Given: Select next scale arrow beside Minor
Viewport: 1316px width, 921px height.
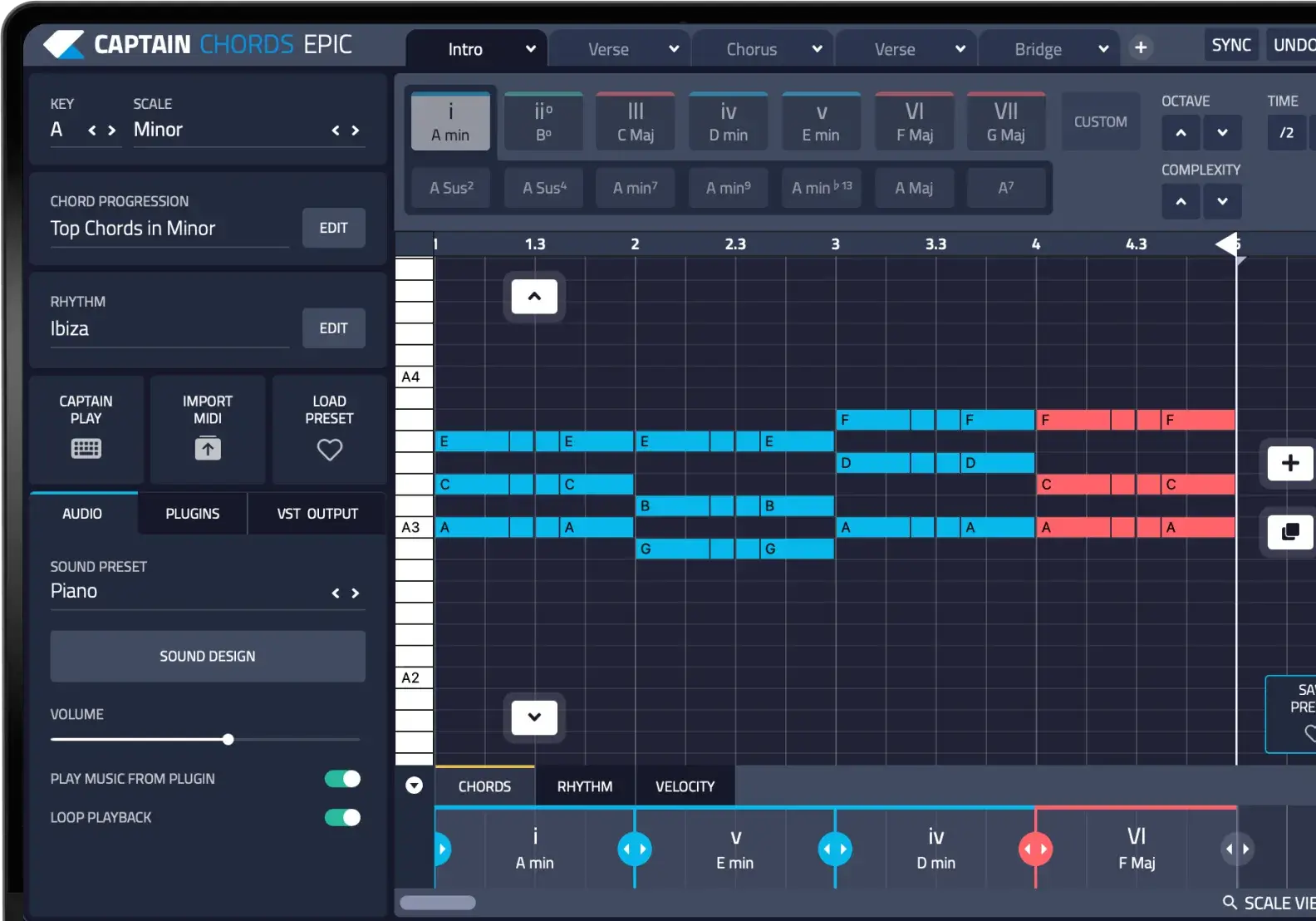Looking at the screenshot, I should [x=356, y=131].
